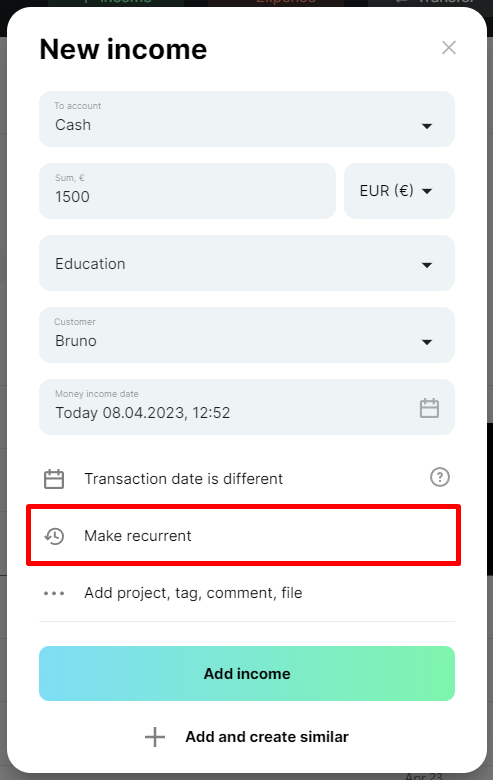Click the Add income button
Screen dimensions: 493x780
pyautogui.click(x=247, y=674)
